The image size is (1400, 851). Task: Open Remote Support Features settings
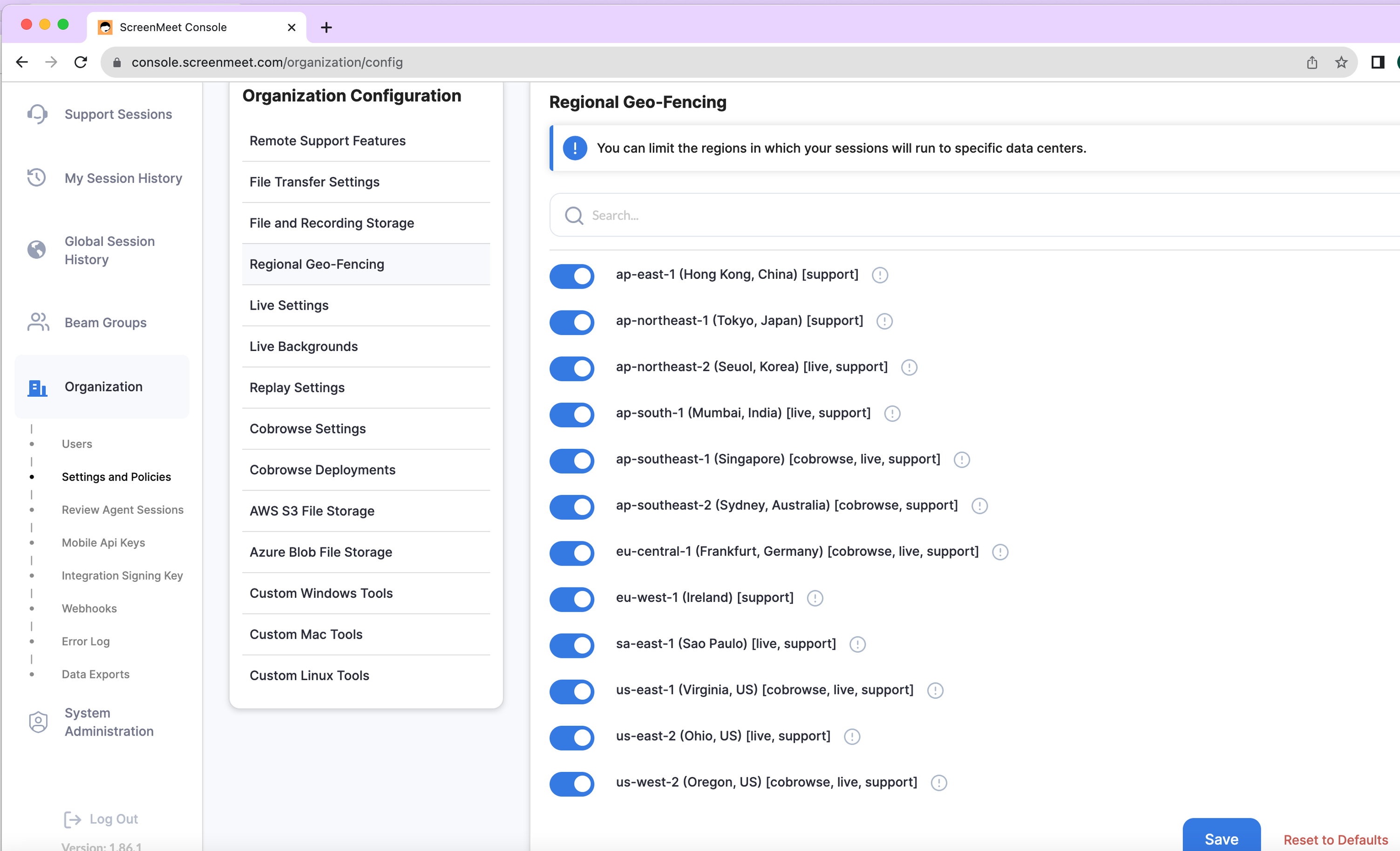click(366, 140)
